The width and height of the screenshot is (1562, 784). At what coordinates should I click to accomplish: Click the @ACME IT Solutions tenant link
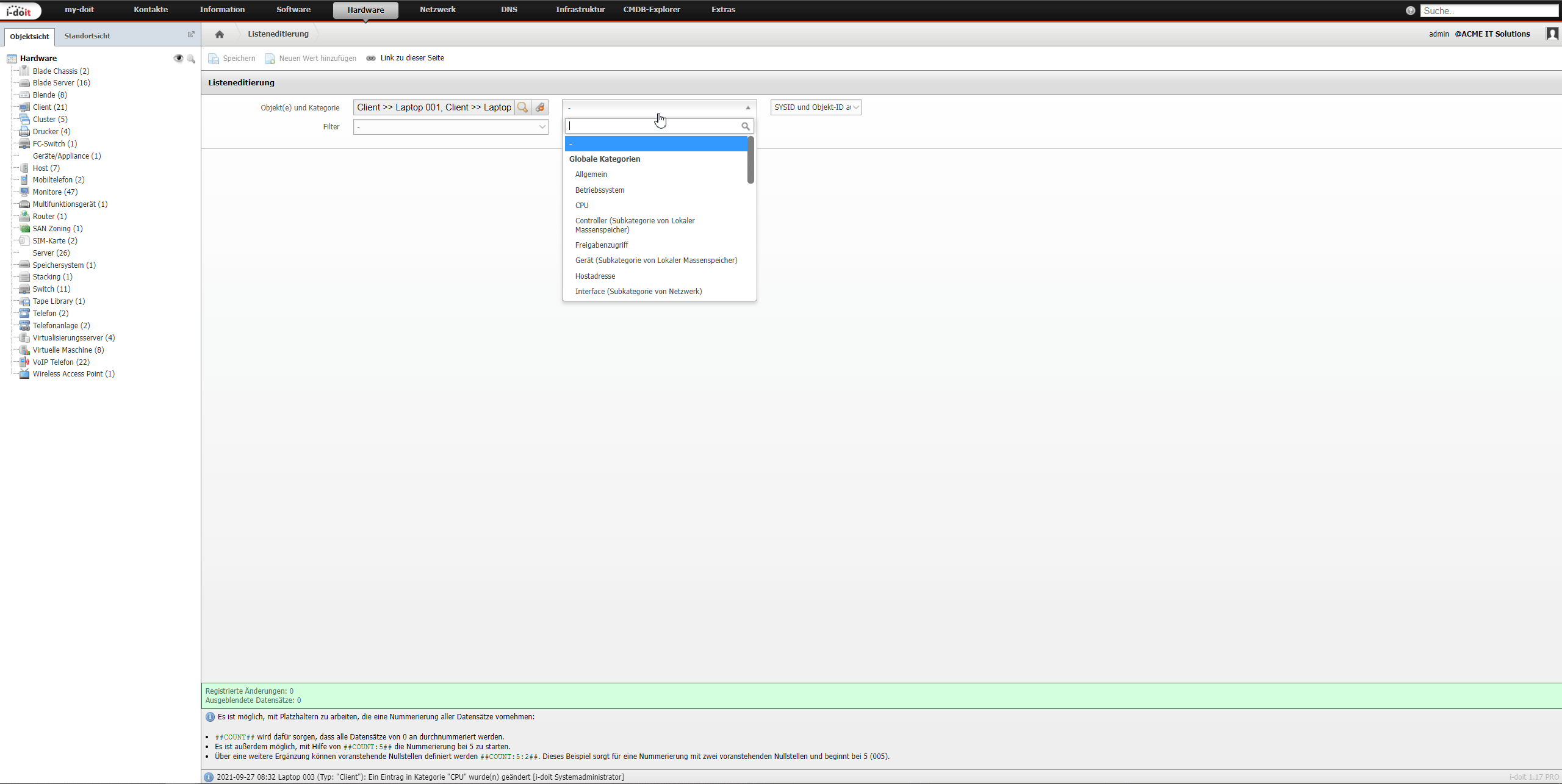pyautogui.click(x=1492, y=34)
